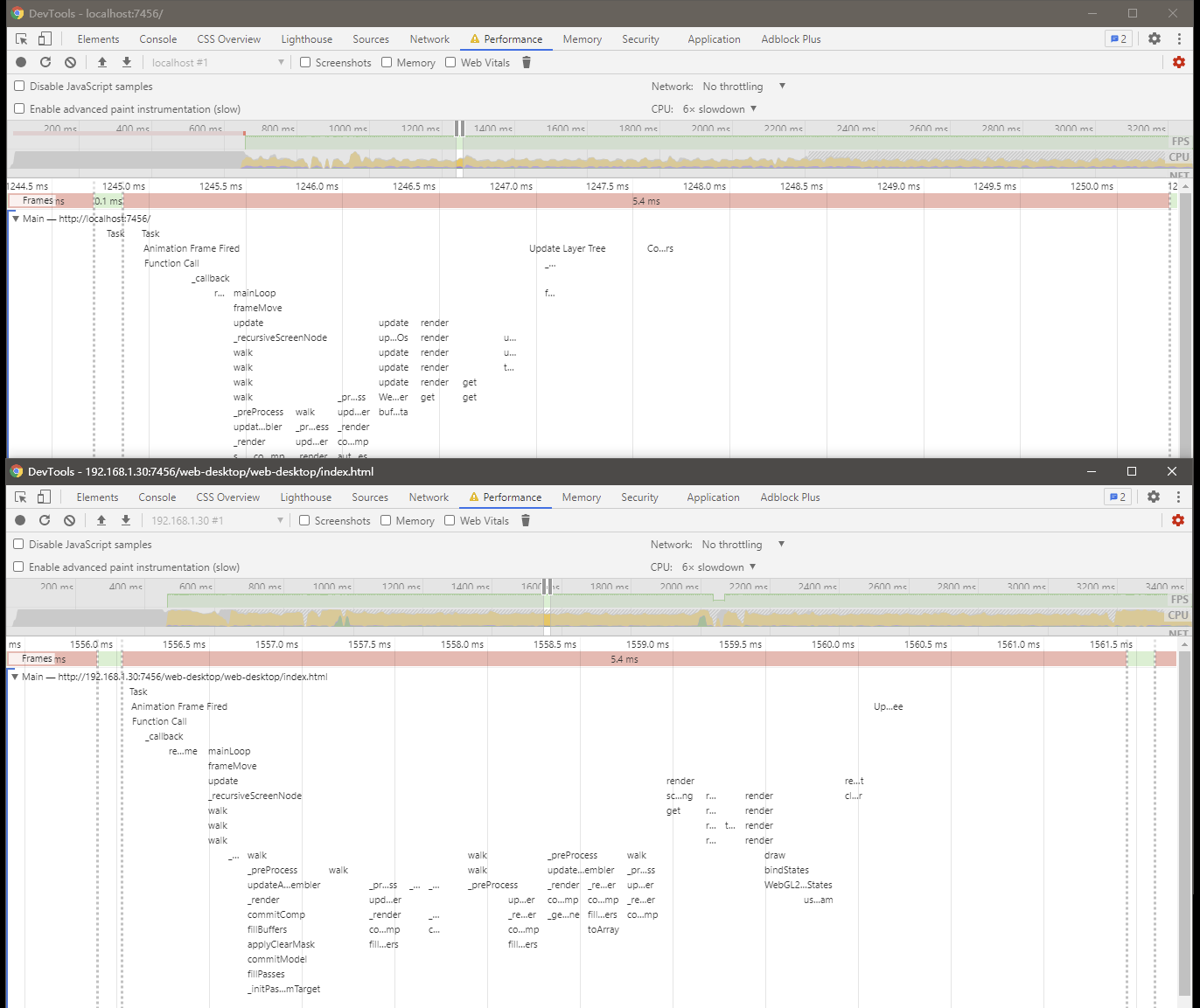
Task: Open the Console tab in localhost DevTools
Action: point(157,39)
